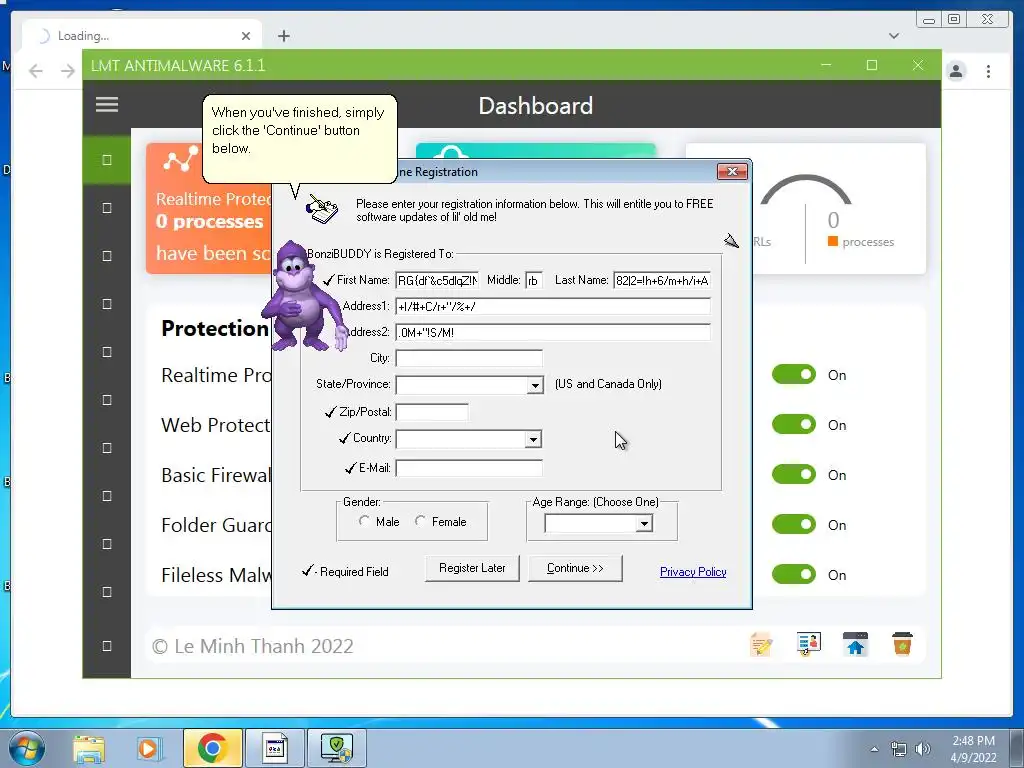Click the Continue >> button
This screenshot has height=768, width=1024.
[x=575, y=568]
